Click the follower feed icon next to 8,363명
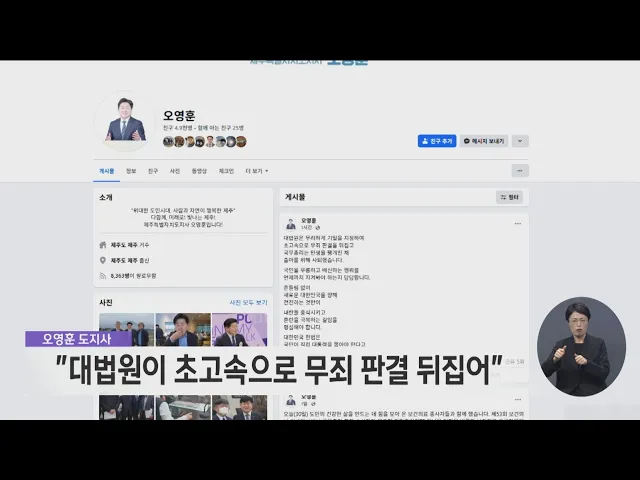640x480 pixels. click(103, 276)
